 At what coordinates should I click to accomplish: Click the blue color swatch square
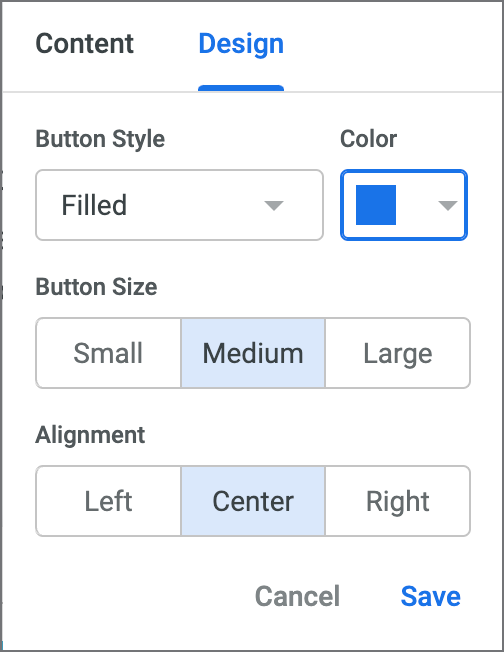coord(376,205)
